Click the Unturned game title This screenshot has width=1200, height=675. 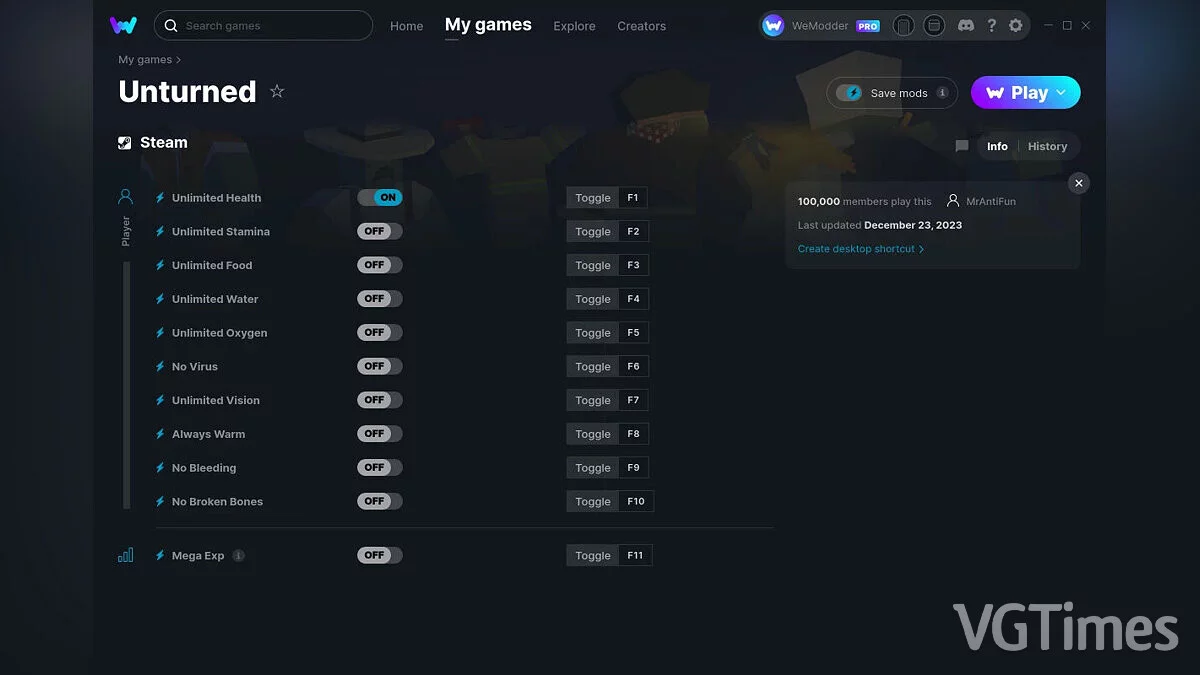click(187, 91)
